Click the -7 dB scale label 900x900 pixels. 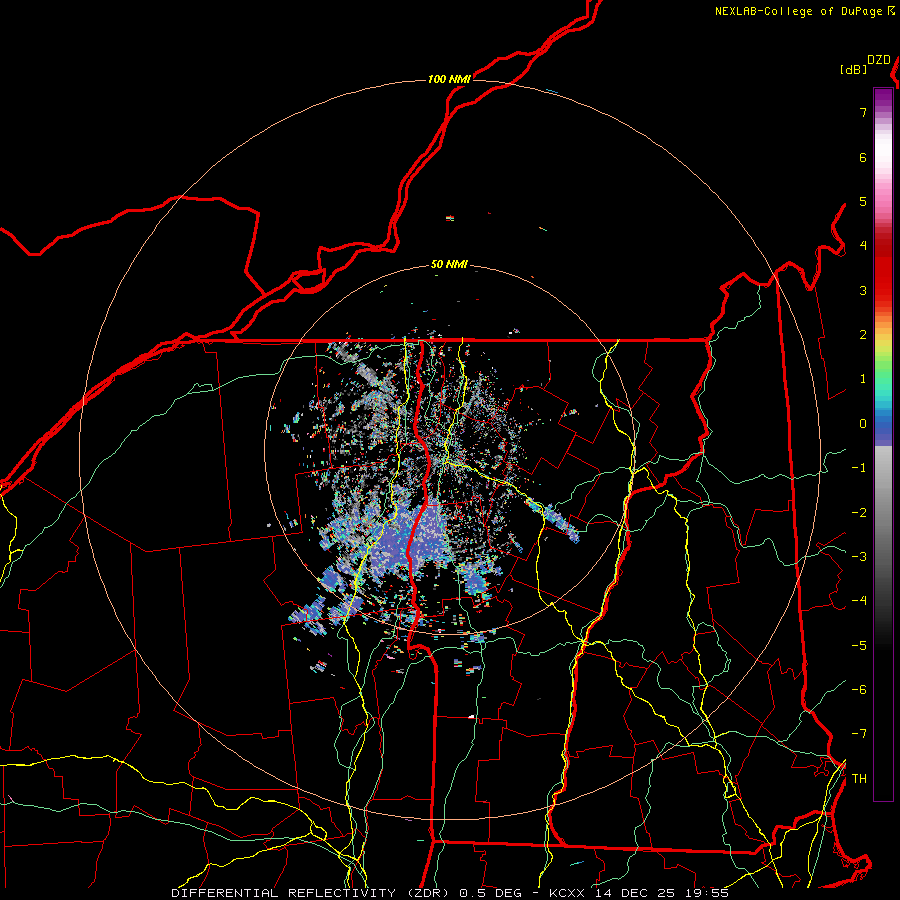tap(859, 734)
